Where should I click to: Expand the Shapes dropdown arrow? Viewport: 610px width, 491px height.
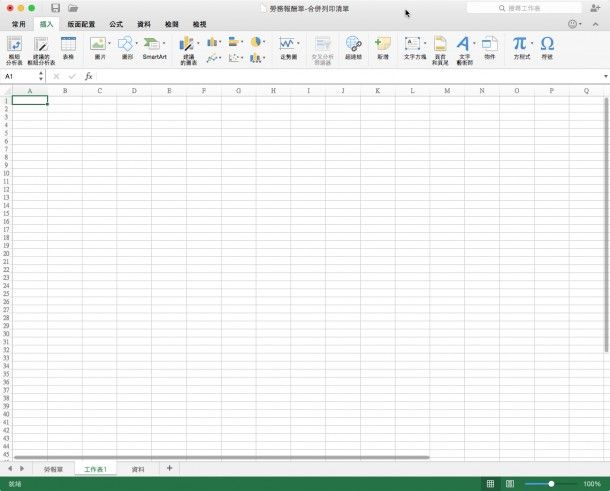[137, 43]
